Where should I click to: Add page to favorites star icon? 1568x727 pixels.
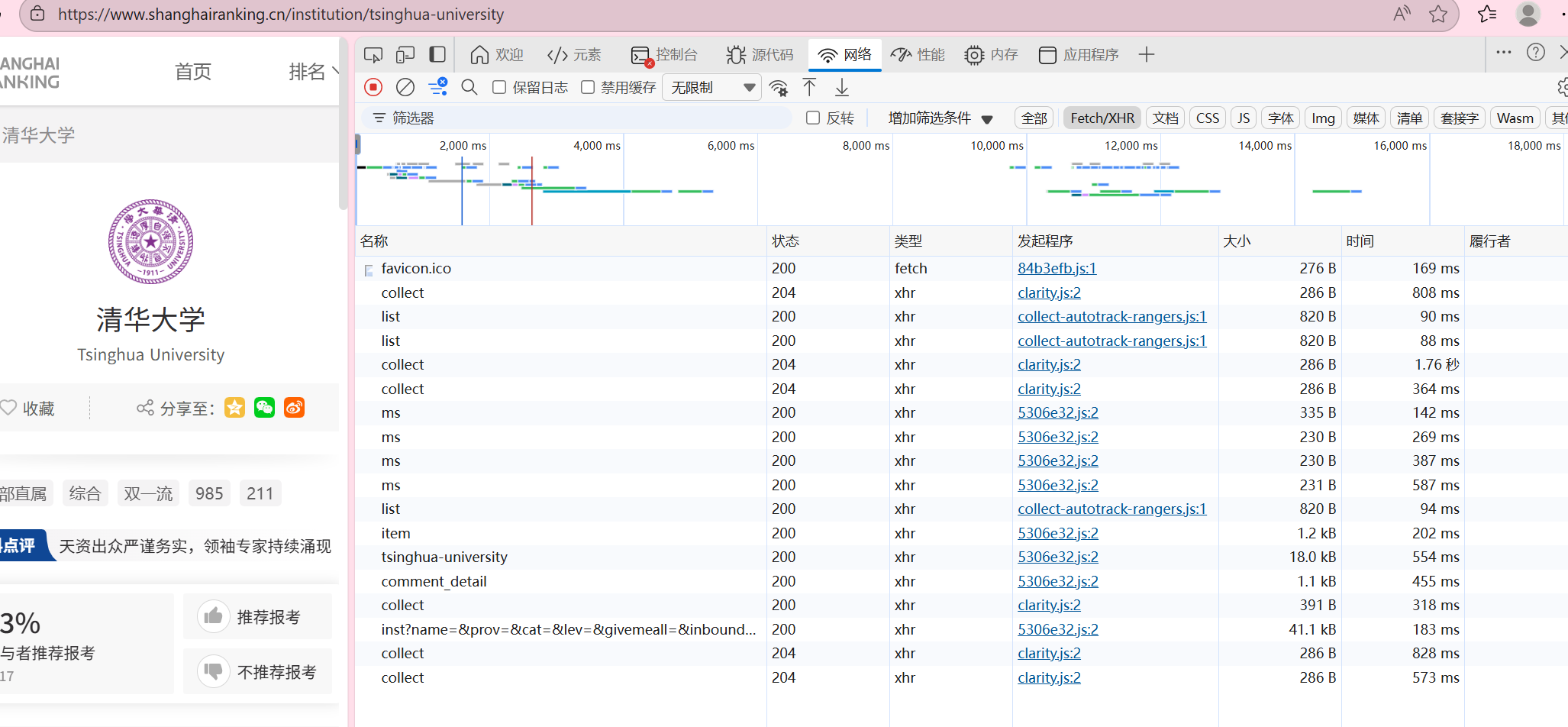pos(1438,14)
